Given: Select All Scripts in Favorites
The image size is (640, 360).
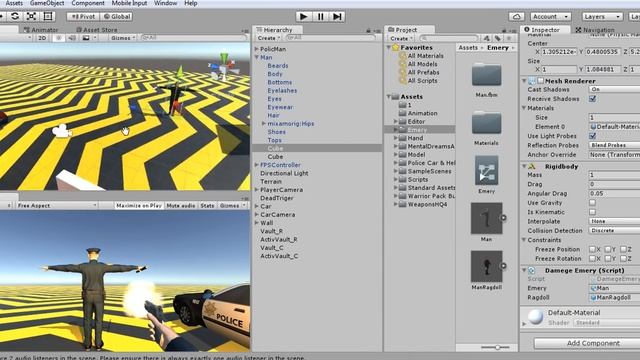Looking at the screenshot, I should (x=422, y=81).
